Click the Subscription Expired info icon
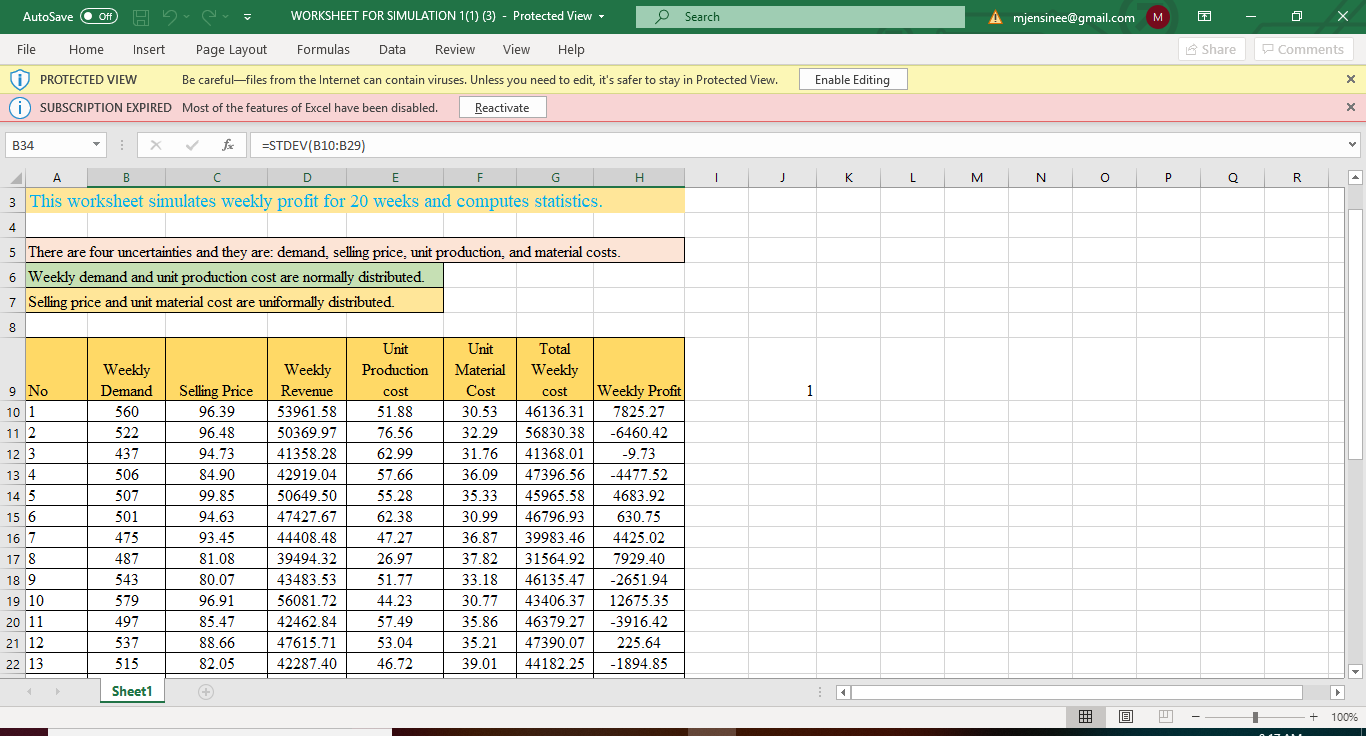The image size is (1366, 736). point(19,107)
